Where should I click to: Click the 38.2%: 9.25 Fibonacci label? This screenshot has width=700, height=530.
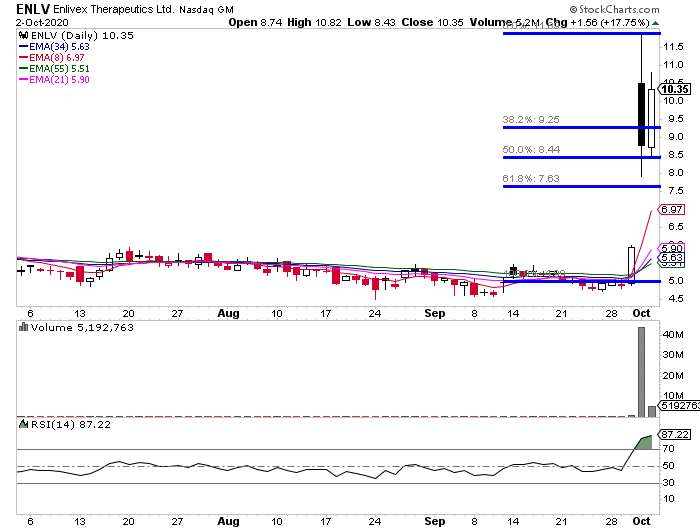(x=531, y=120)
